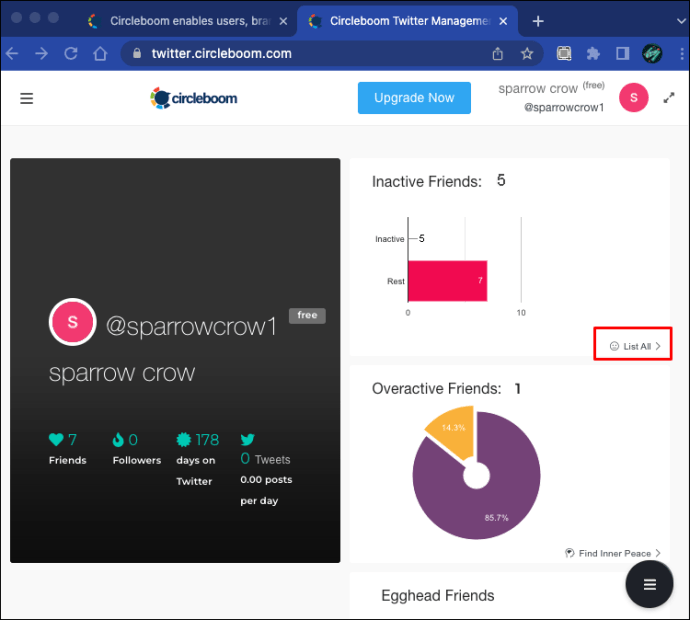Viewport: 690px width, 620px height.
Task: Close the Circleboom Twitter Management tab
Action: tap(503, 21)
